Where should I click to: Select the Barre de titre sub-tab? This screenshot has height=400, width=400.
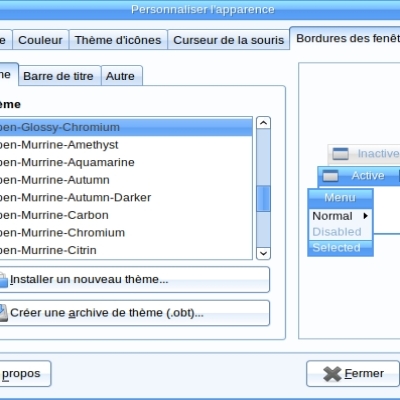click(58, 76)
